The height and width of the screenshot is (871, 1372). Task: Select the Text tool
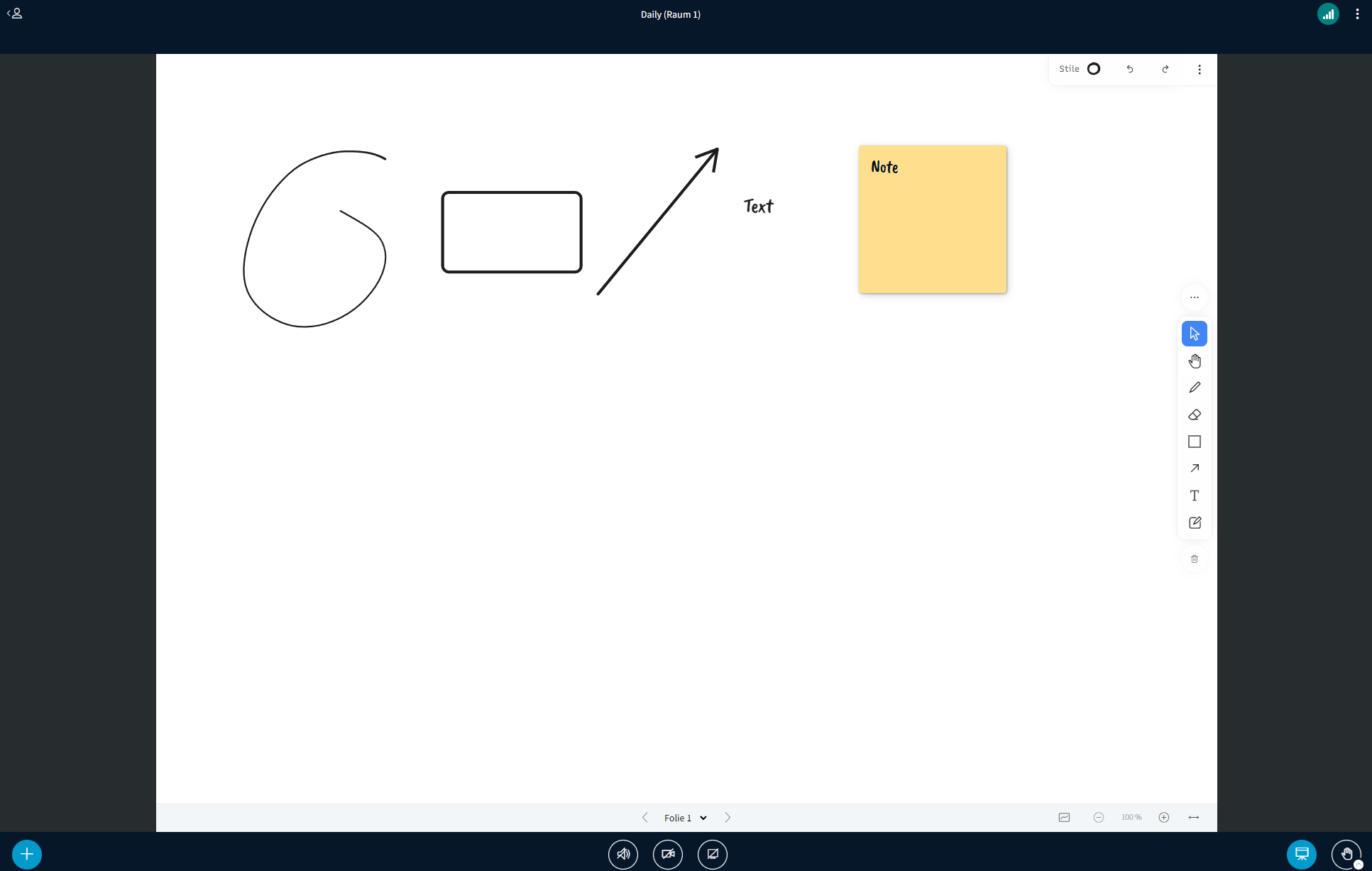point(1194,495)
